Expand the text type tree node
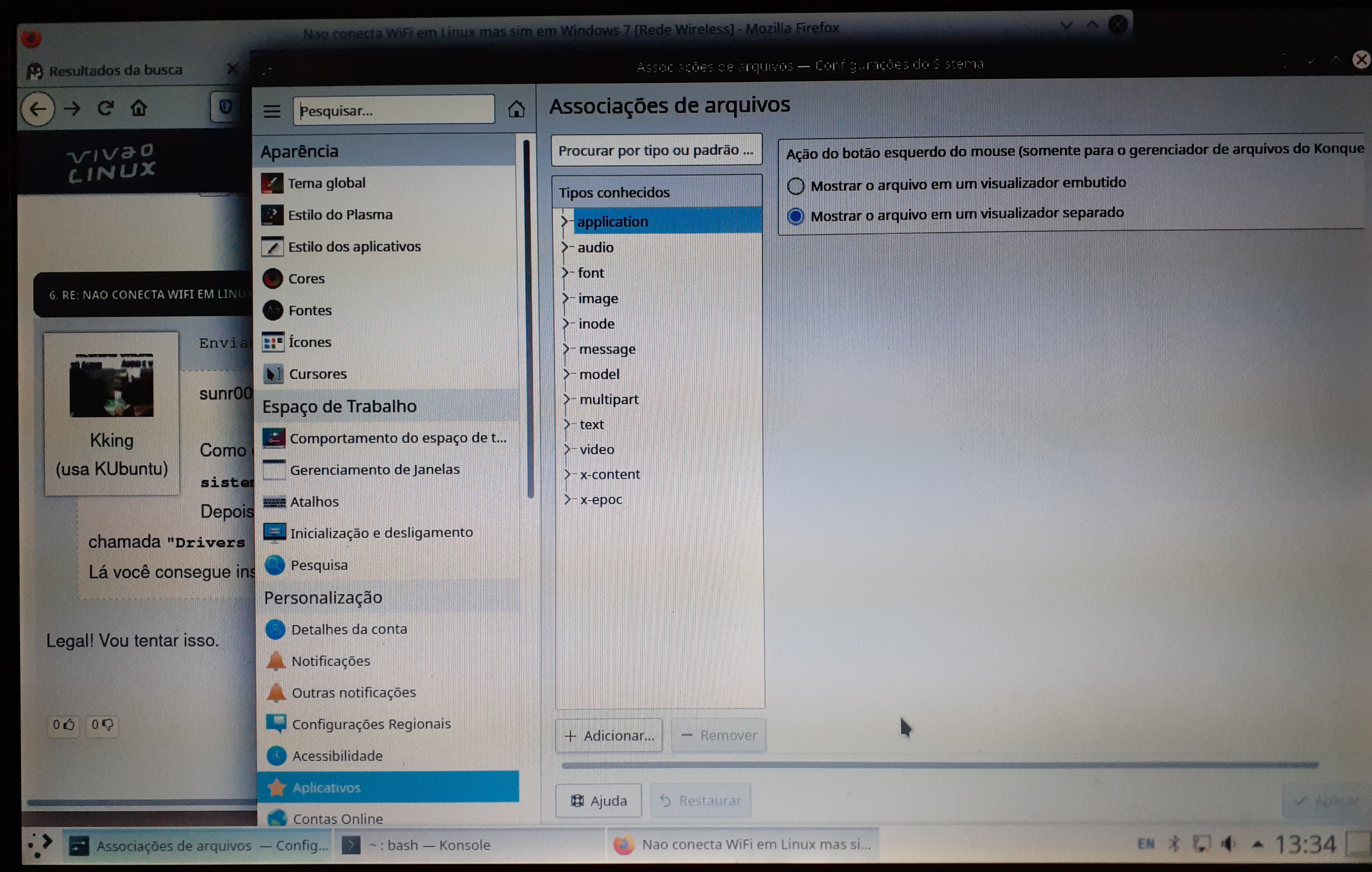Viewport: 1372px width, 872px height. click(567, 424)
